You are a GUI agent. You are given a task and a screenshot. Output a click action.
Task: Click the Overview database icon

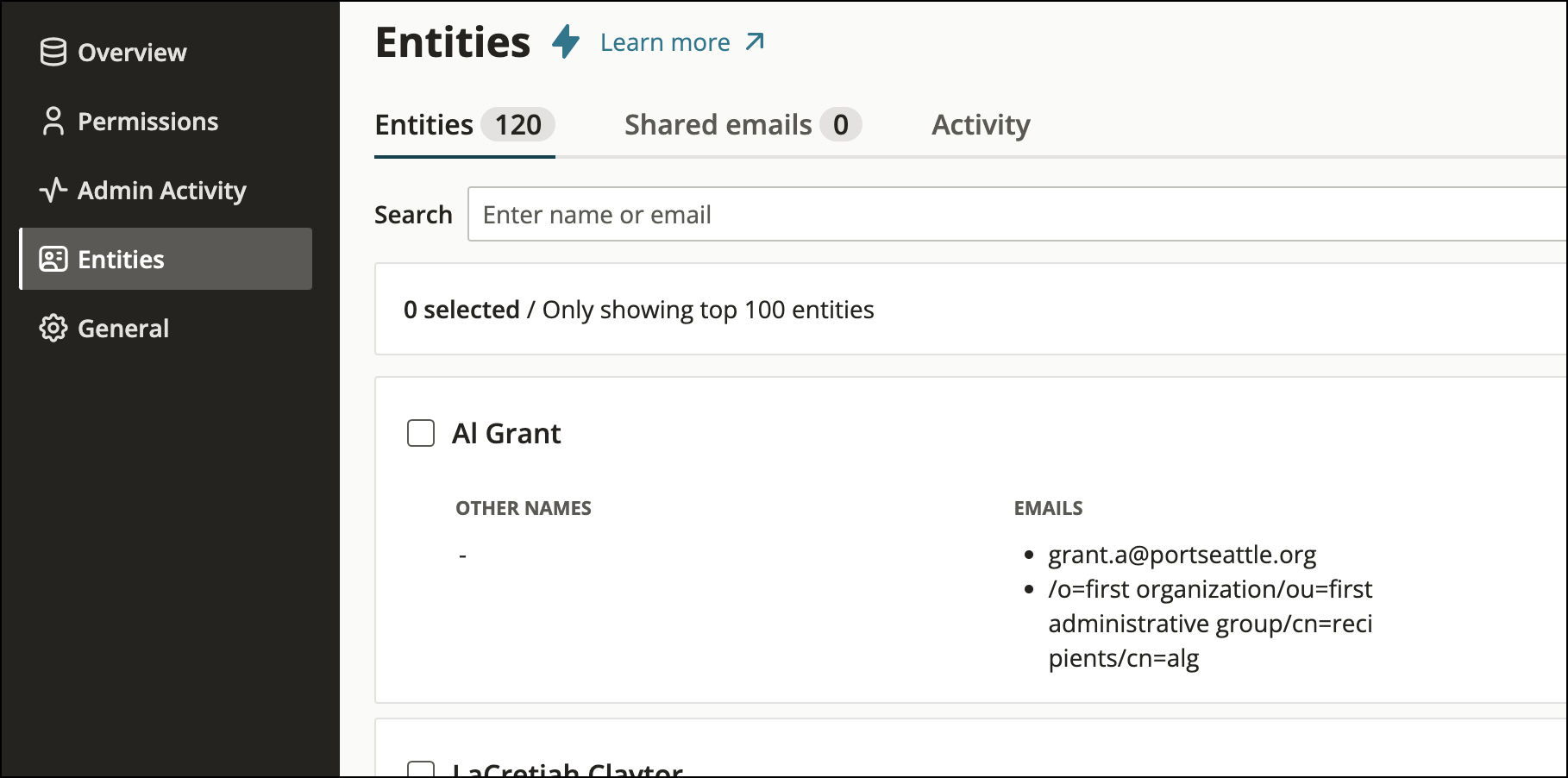pyautogui.click(x=53, y=53)
